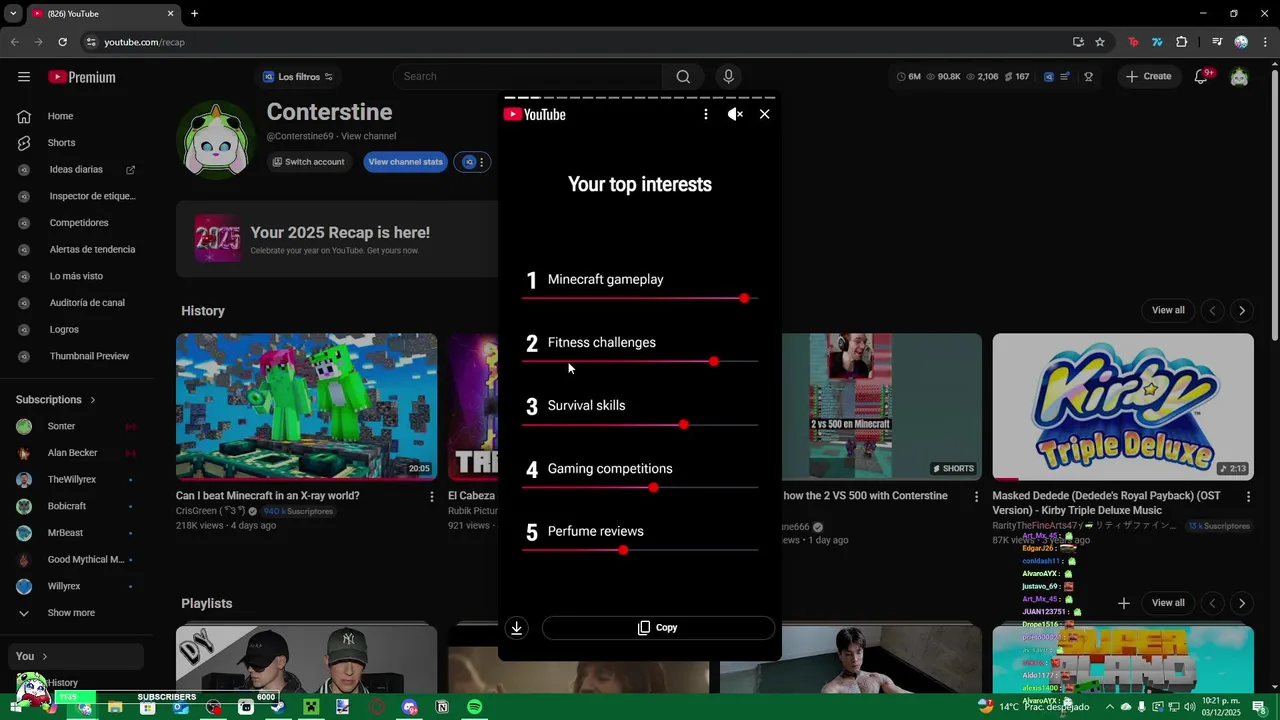Close the recap story overlay

pyautogui.click(x=765, y=114)
